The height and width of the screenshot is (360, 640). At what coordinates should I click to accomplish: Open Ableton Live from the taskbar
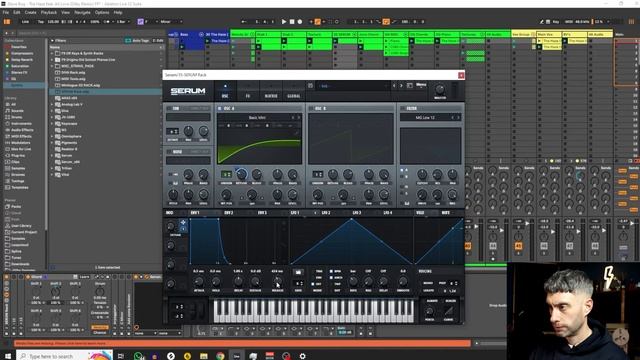[237, 356]
